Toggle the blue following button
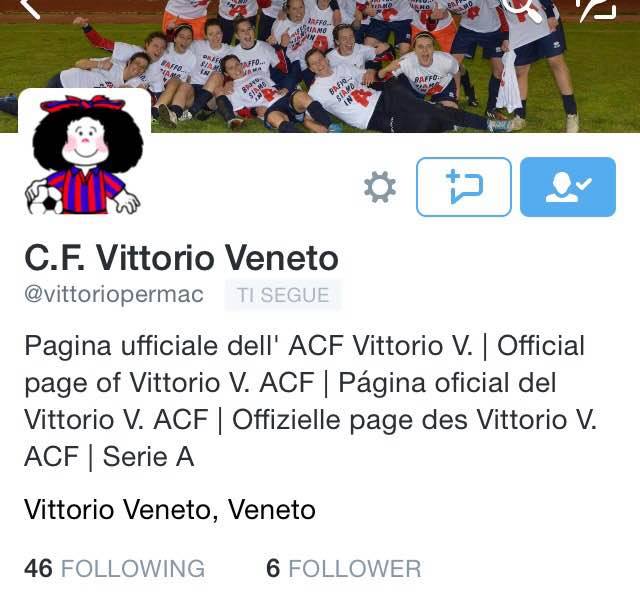Image resolution: width=640 pixels, height=600 pixels. pos(568,187)
